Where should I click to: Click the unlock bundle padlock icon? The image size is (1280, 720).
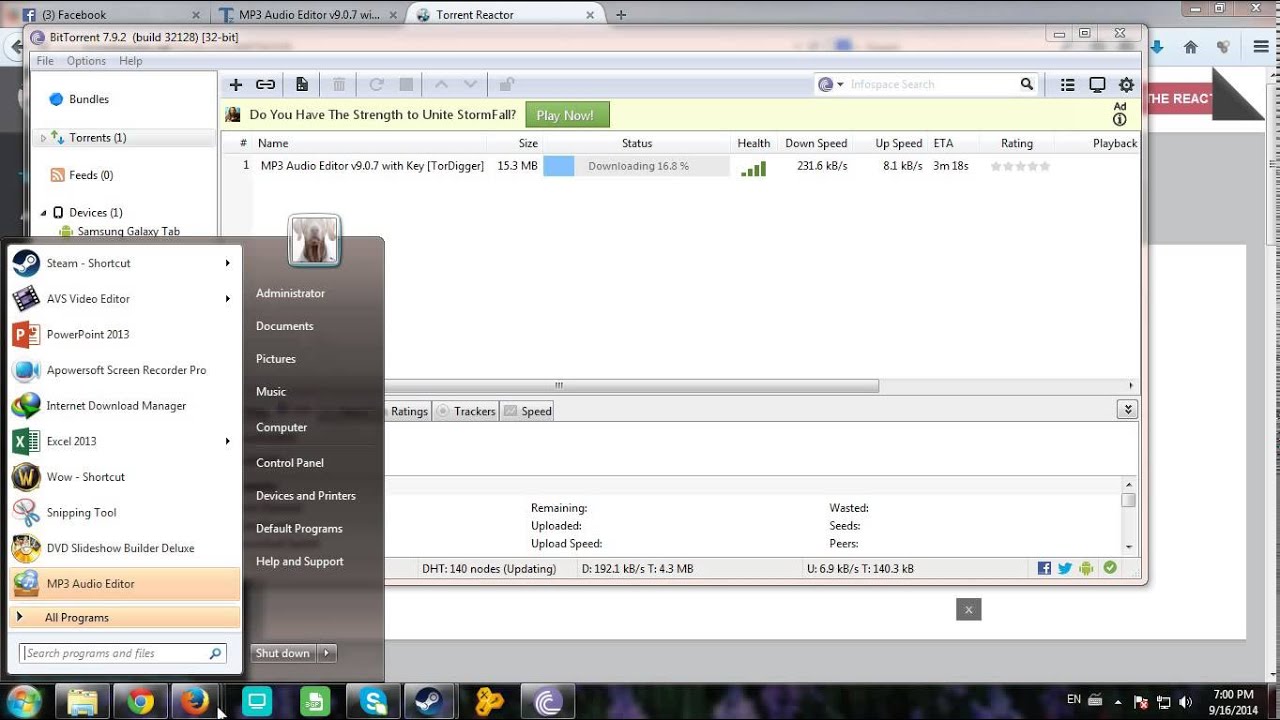pos(507,85)
